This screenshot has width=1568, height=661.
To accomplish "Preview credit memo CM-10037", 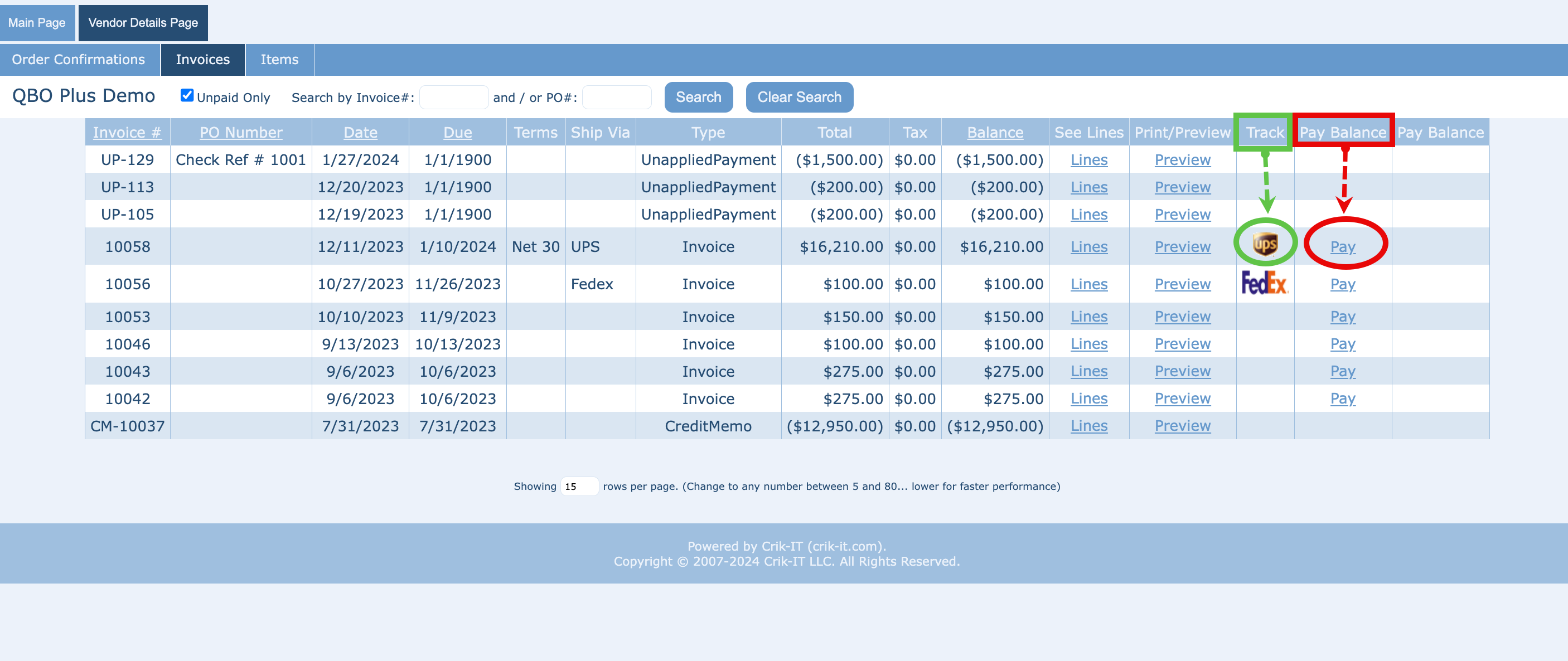I will click(x=1182, y=426).
